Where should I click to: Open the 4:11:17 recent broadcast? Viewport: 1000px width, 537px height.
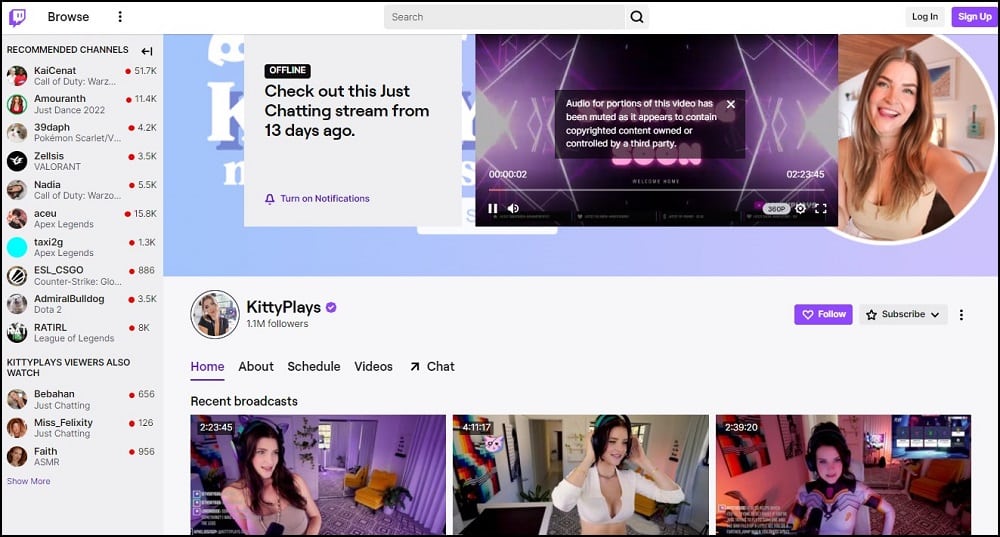point(580,474)
